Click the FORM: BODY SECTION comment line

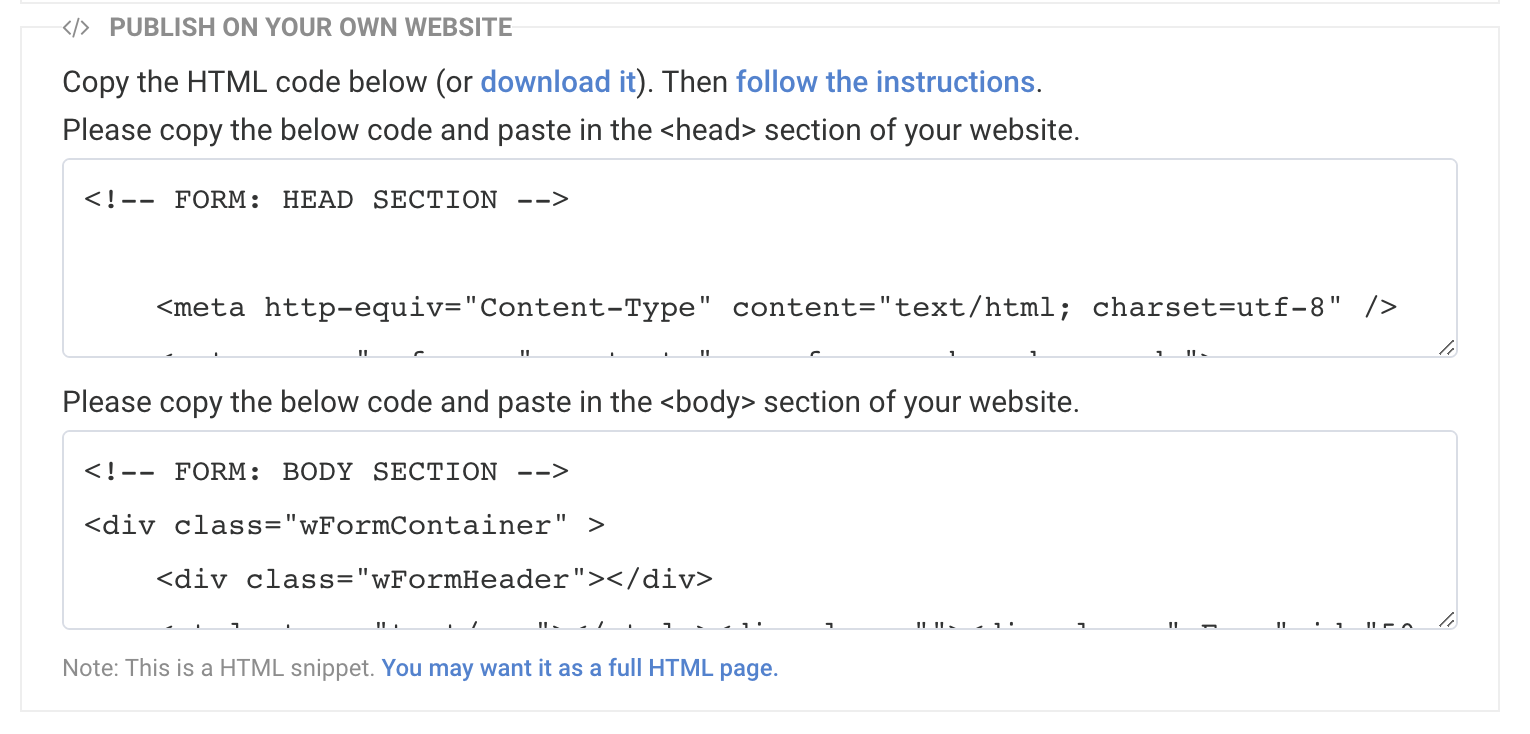click(x=326, y=472)
